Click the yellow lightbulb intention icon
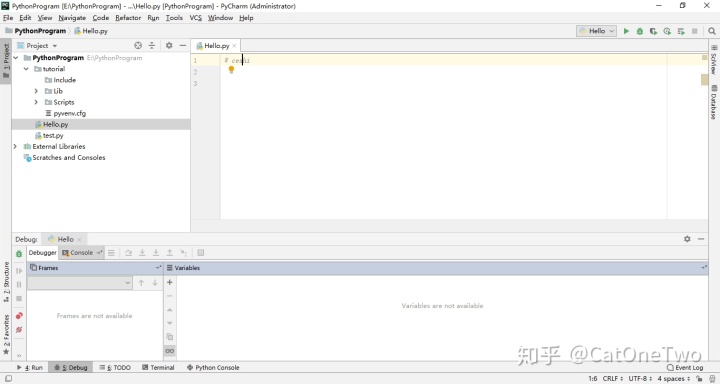 coord(231,69)
